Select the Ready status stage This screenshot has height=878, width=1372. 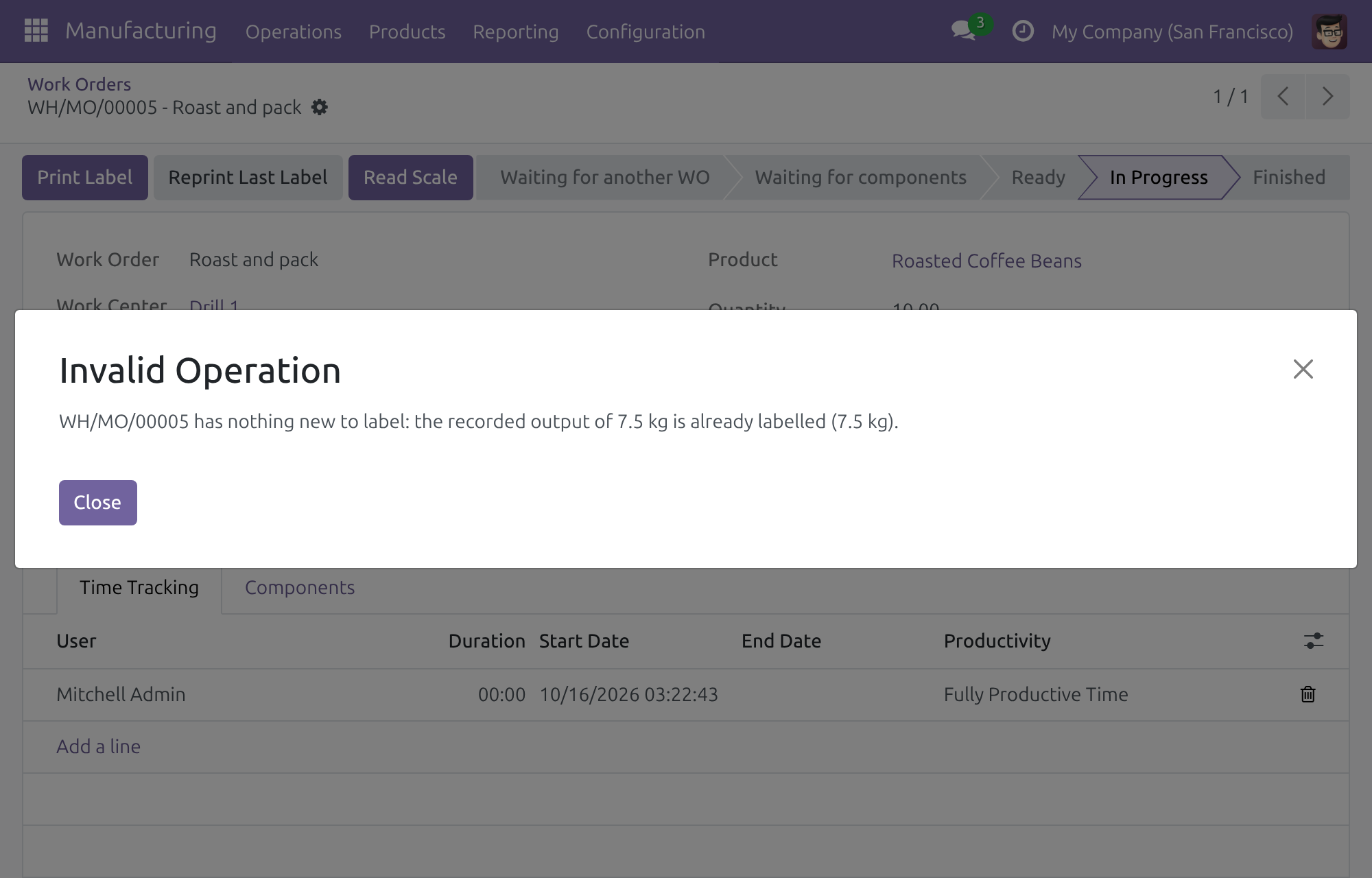(1038, 178)
